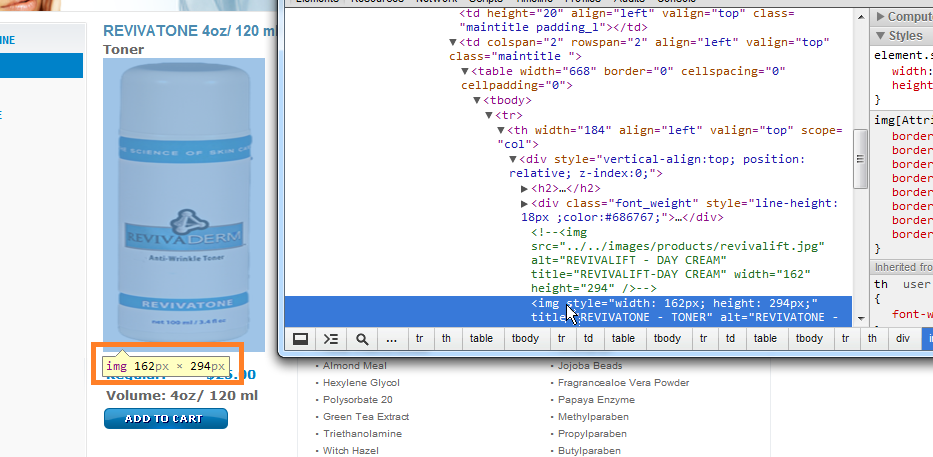Screen dimensions: 933x457
Task: Expand the div class font_weight node
Action: (x=526, y=203)
